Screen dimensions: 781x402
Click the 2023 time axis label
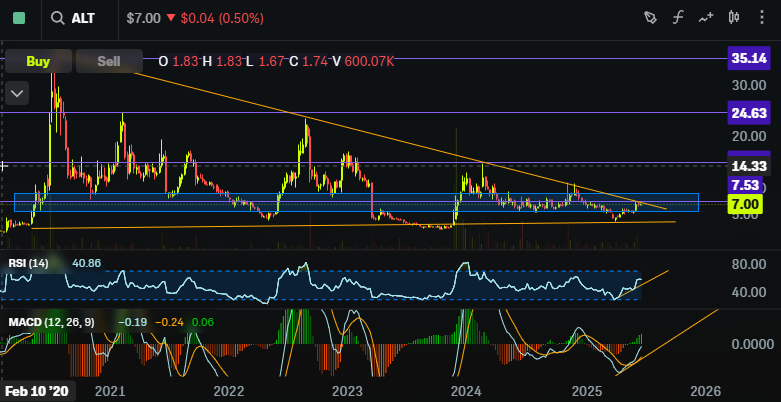(x=348, y=391)
